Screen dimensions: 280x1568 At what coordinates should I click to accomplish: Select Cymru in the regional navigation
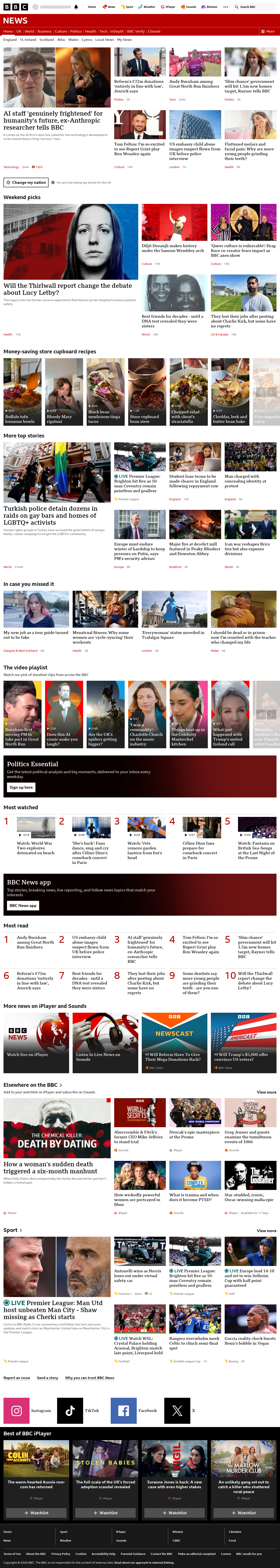(87, 40)
